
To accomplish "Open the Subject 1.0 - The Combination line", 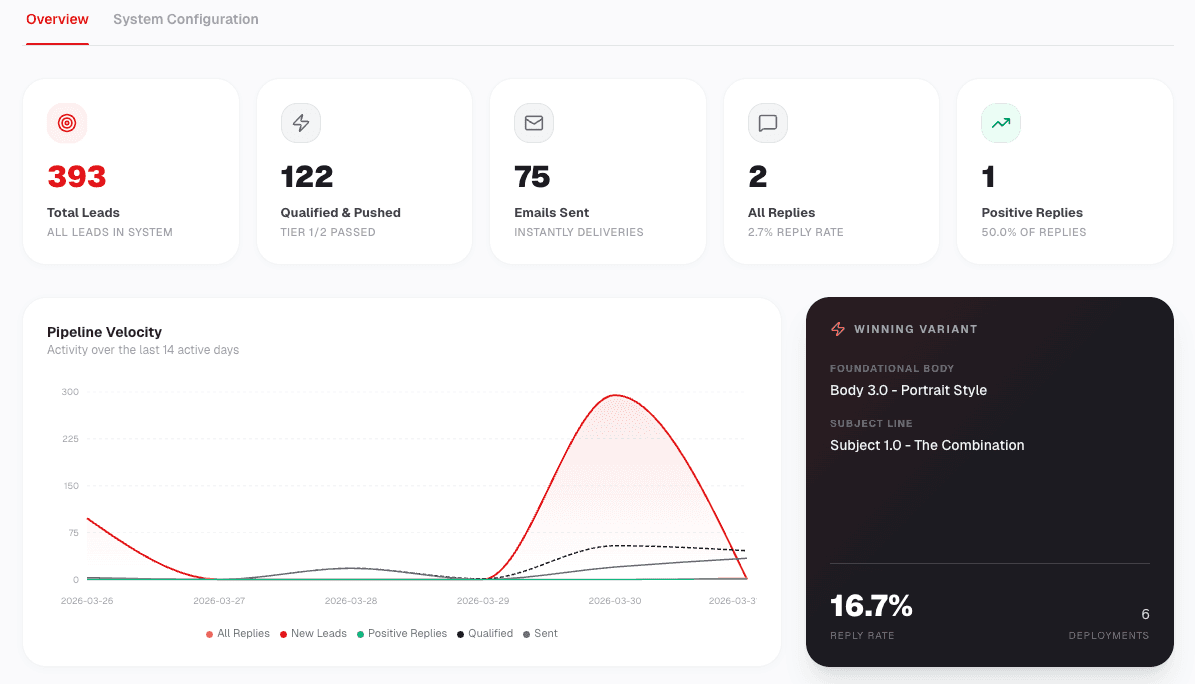I will [926, 445].
